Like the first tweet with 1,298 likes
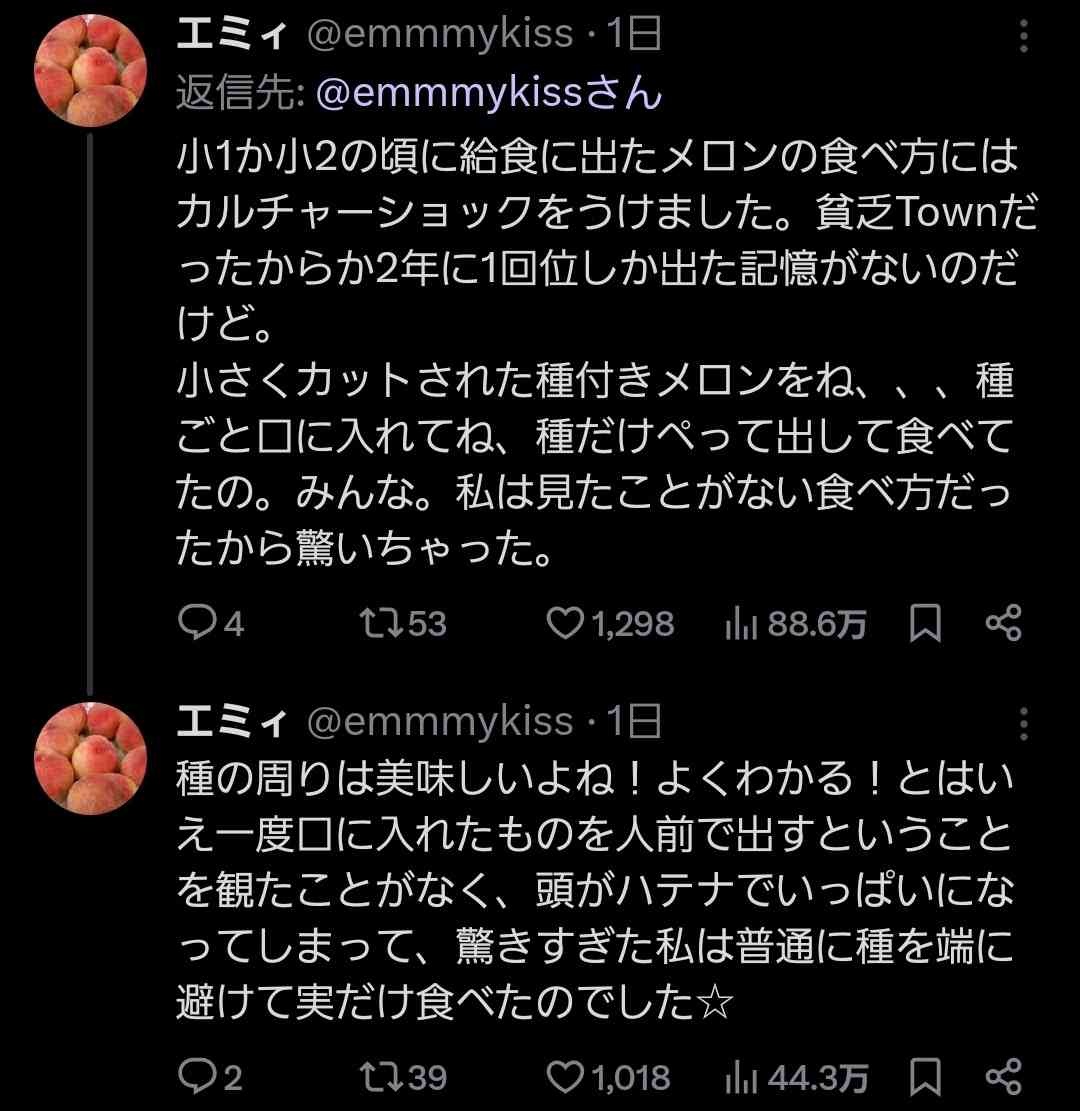Screen dimensions: 1080x1111 (x=568, y=624)
